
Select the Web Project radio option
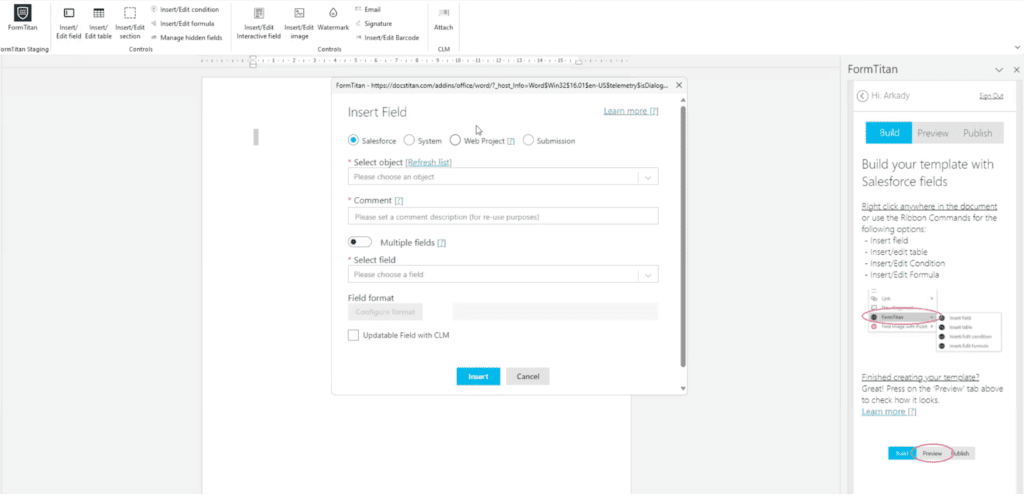[x=455, y=140]
